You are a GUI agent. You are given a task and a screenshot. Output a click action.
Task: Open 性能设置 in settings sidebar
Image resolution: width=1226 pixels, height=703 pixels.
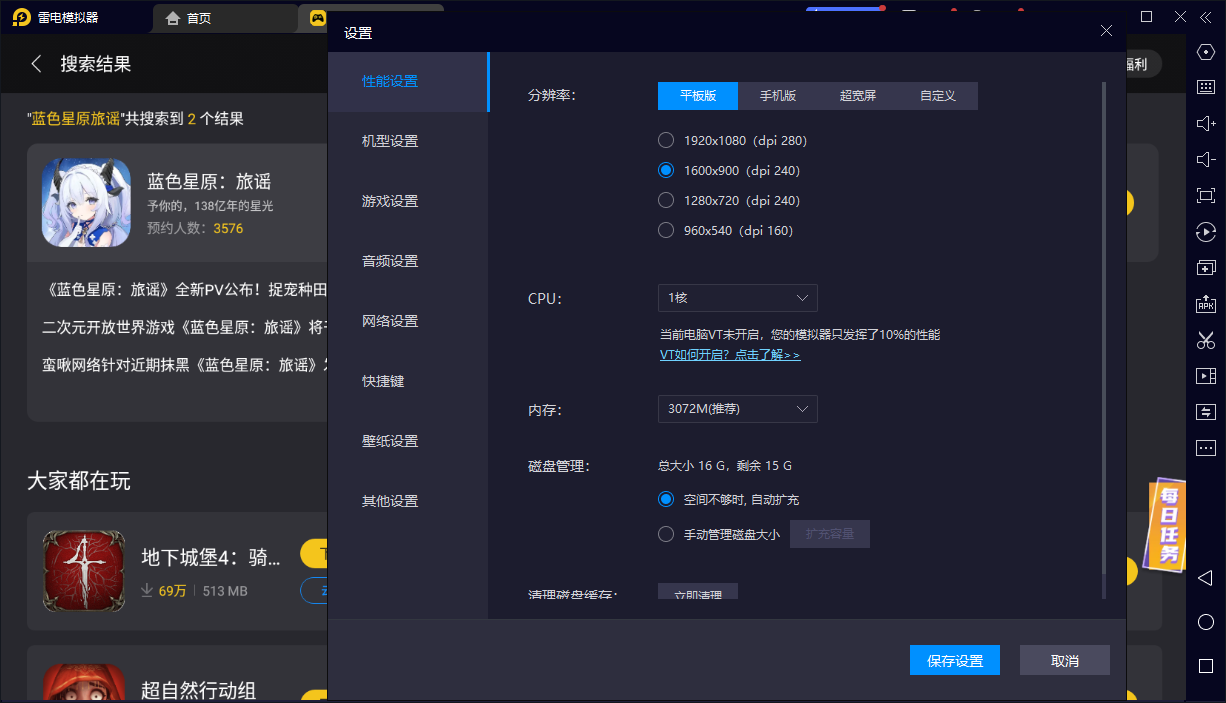pyautogui.click(x=408, y=81)
